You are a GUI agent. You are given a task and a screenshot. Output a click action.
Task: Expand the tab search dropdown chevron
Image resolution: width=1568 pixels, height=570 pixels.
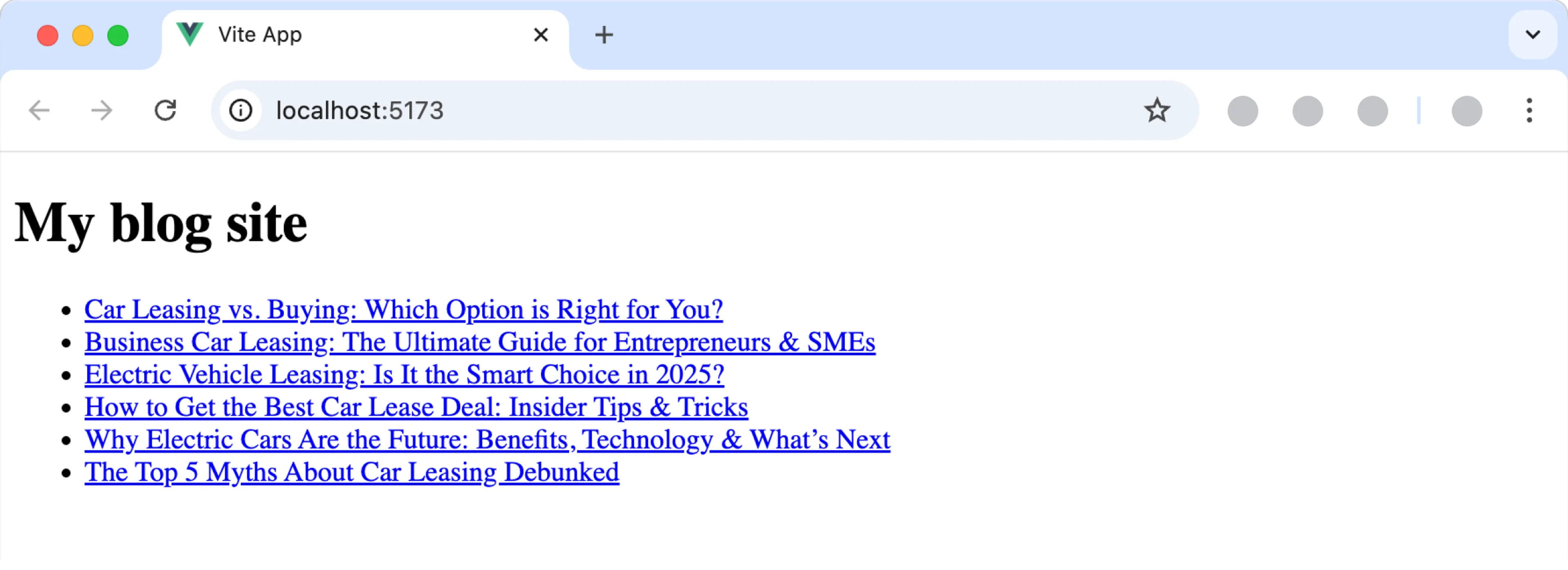(x=1532, y=35)
